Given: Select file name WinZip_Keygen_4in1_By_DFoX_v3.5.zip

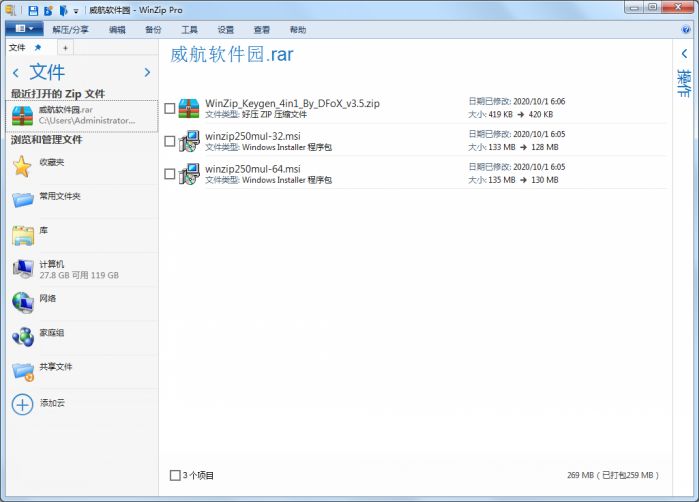Looking at the screenshot, I should click(x=292, y=103).
